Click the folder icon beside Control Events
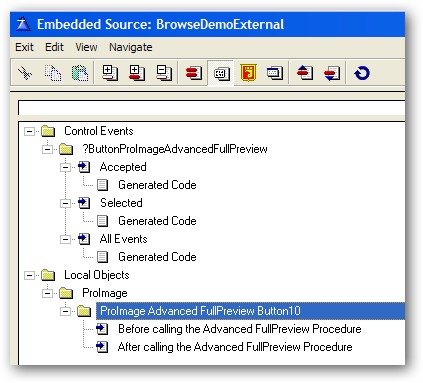This screenshot has width=423, height=383. click(x=48, y=131)
